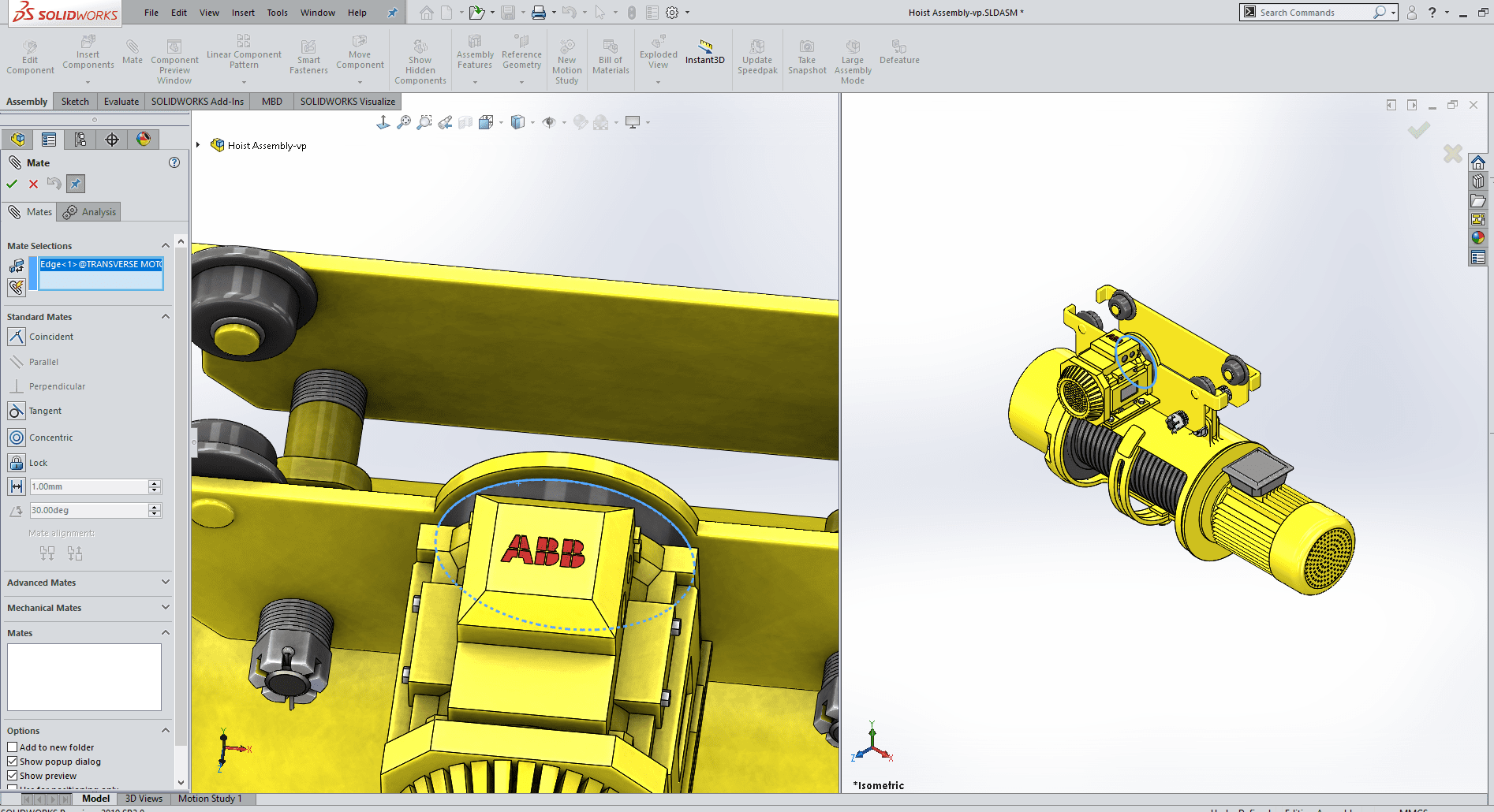
Task: Click the angle value field 30.00deg
Action: click(88, 510)
